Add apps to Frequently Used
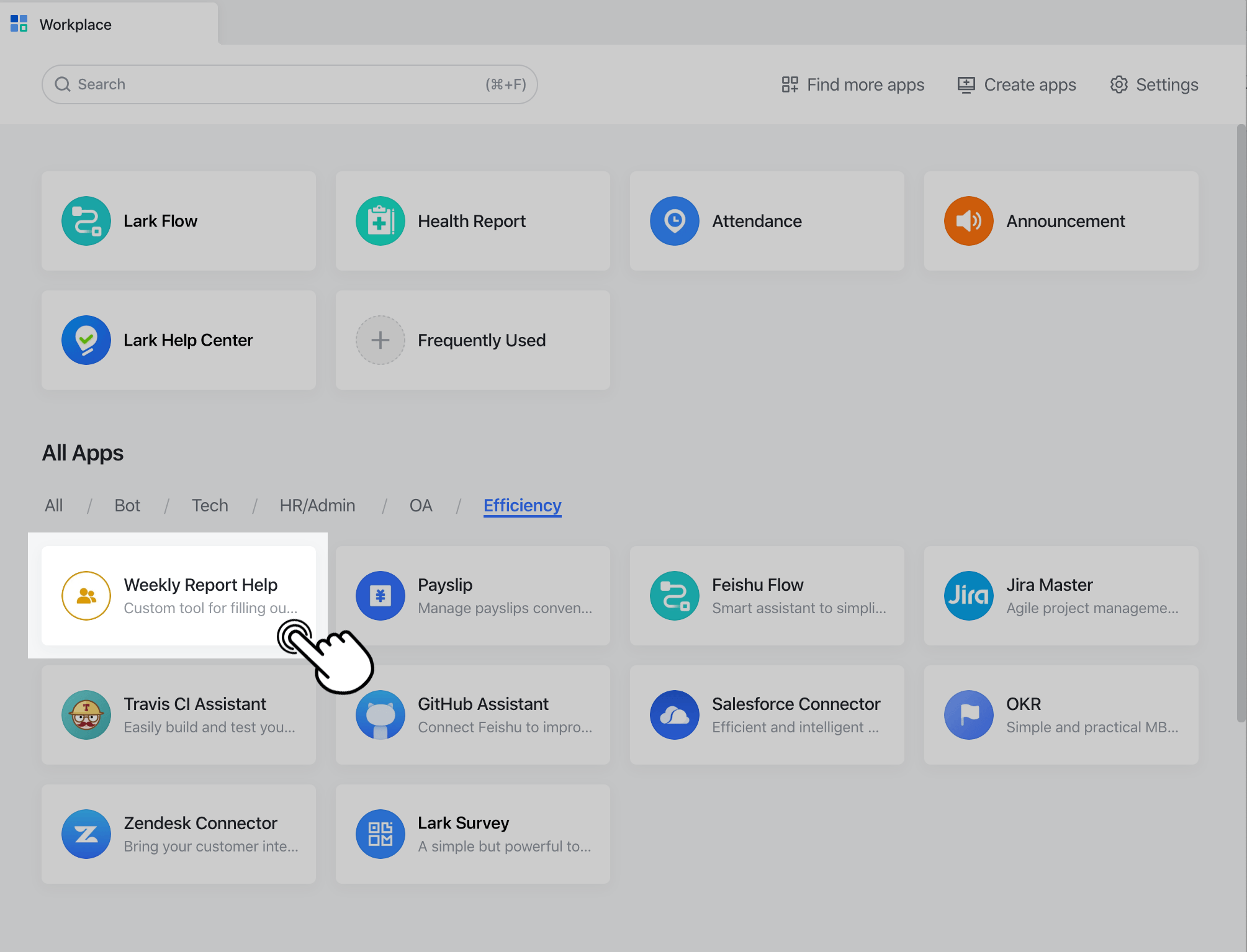This screenshot has height=952, width=1247. tap(380, 339)
